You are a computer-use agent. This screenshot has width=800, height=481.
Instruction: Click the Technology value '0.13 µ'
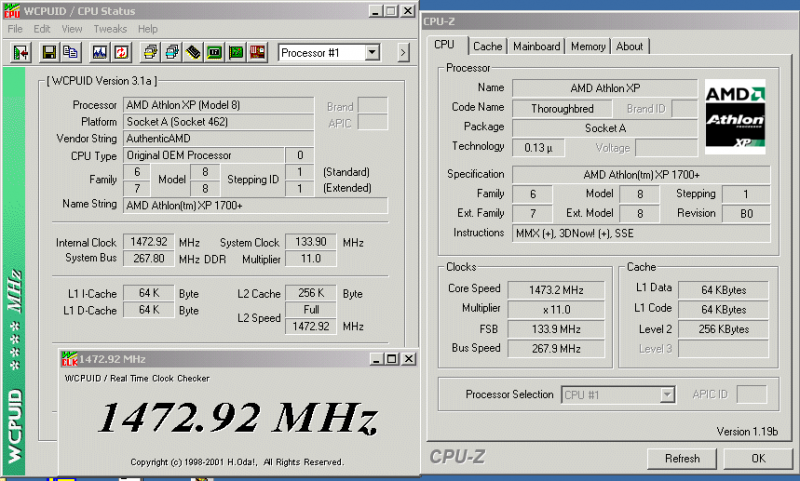538,148
